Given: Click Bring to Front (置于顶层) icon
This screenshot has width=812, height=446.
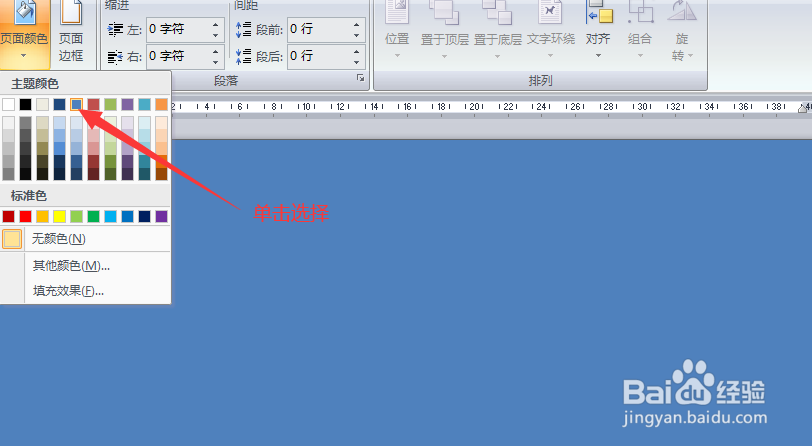Looking at the screenshot, I should 444,12.
